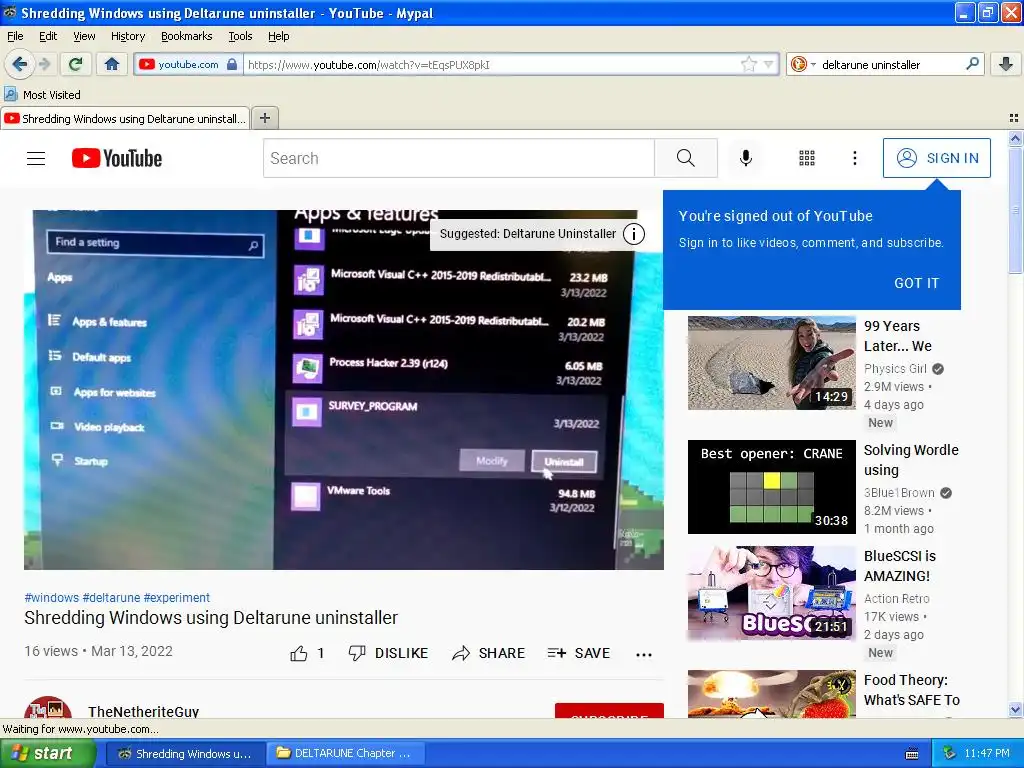1024x768 pixels.
Task: Click the page scrollbar up arrow
Action: pyautogui.click(x=1015, y=138)
